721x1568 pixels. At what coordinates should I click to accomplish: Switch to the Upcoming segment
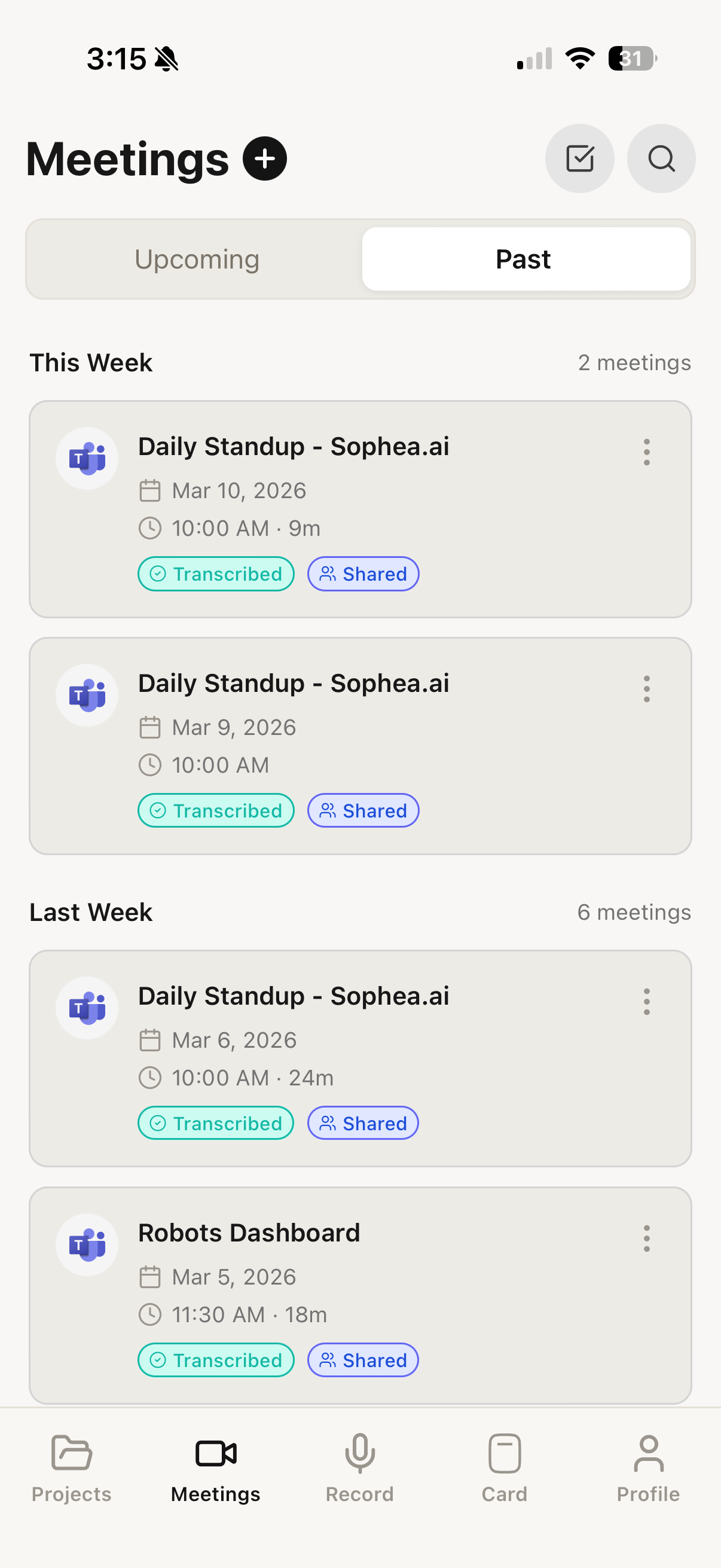[x=197, y=260]
